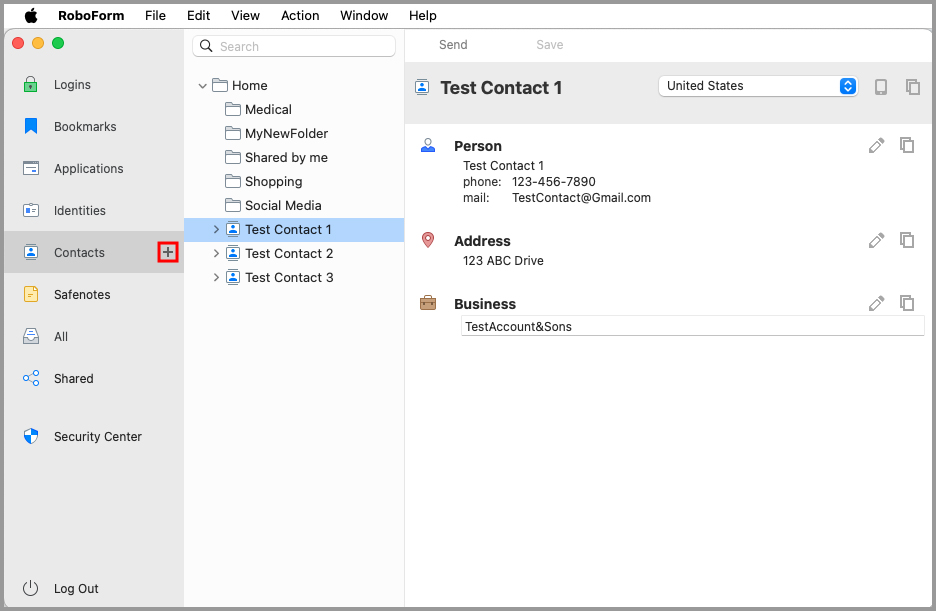Viewport: 936px width, 611px height.
Task: Show All items in sidebar
Action: pos(94,337)
